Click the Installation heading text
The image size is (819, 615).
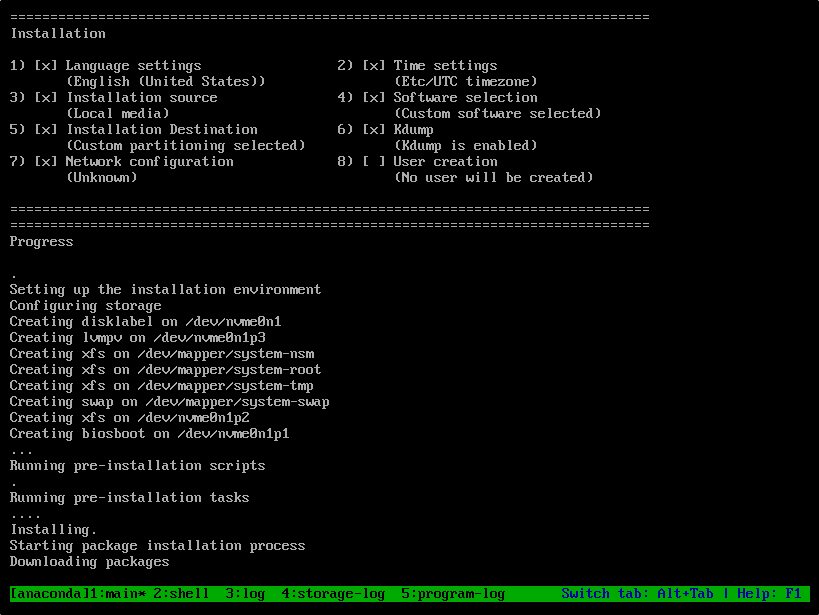tap(57, 33)
